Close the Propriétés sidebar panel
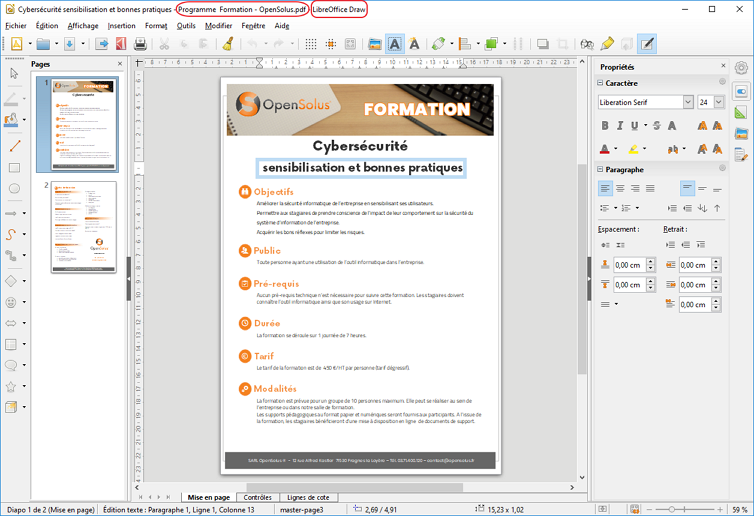 point(723,65)
